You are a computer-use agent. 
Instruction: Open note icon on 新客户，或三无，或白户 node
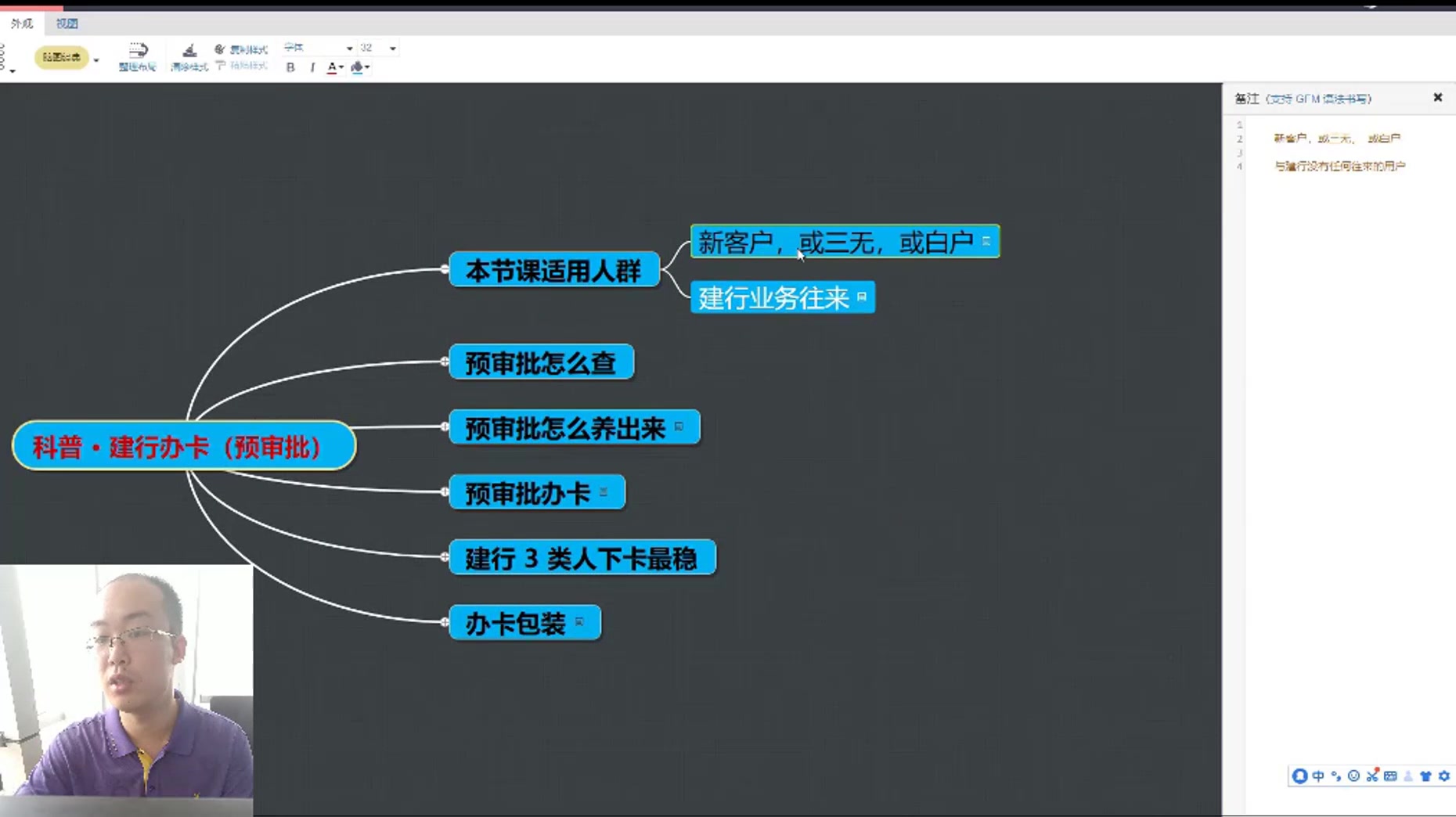986,241
